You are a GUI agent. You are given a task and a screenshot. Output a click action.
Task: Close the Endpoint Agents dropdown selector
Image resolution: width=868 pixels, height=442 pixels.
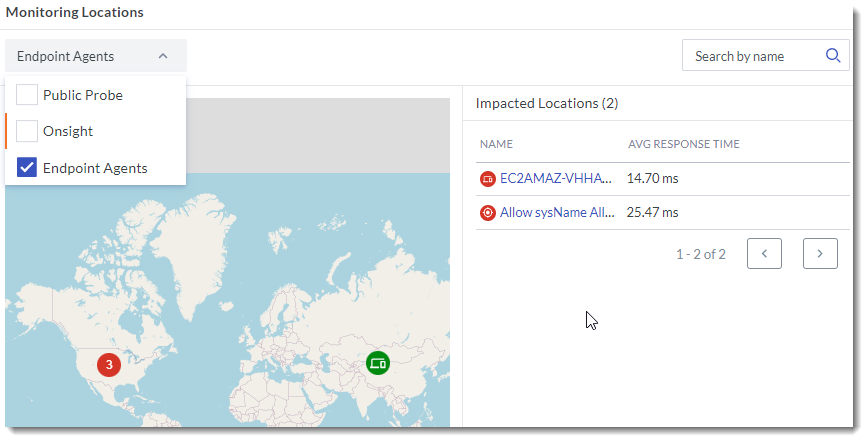pyautogui.click(x=95, y=57)
